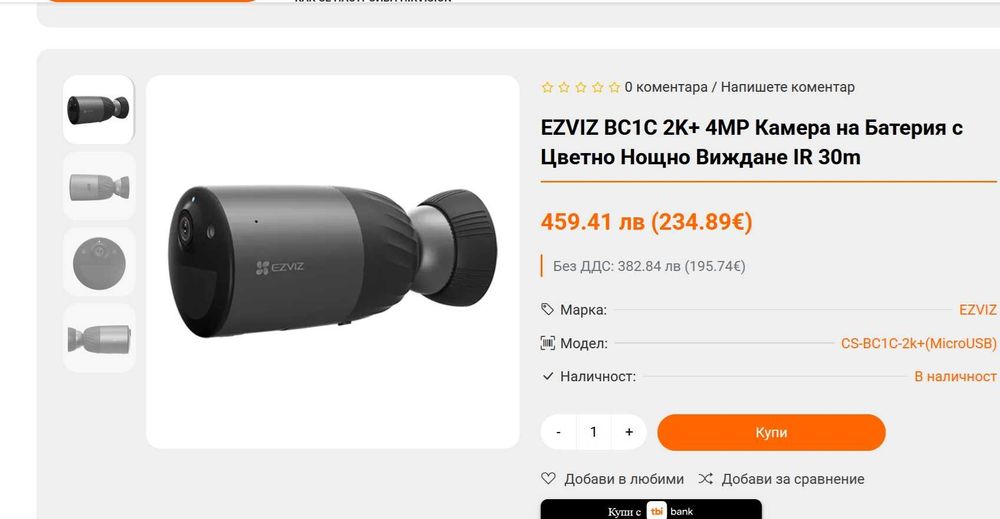Increase quantity with plus button
1000x519 pixels.
pos(629,432)
